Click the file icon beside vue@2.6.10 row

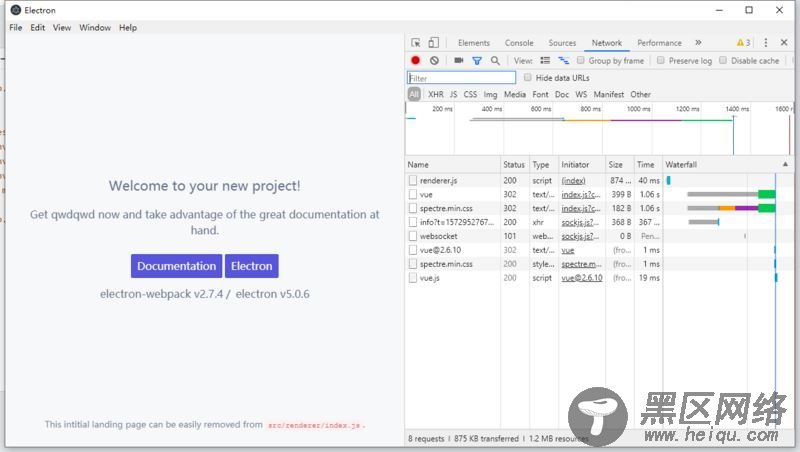pos(413,250)
